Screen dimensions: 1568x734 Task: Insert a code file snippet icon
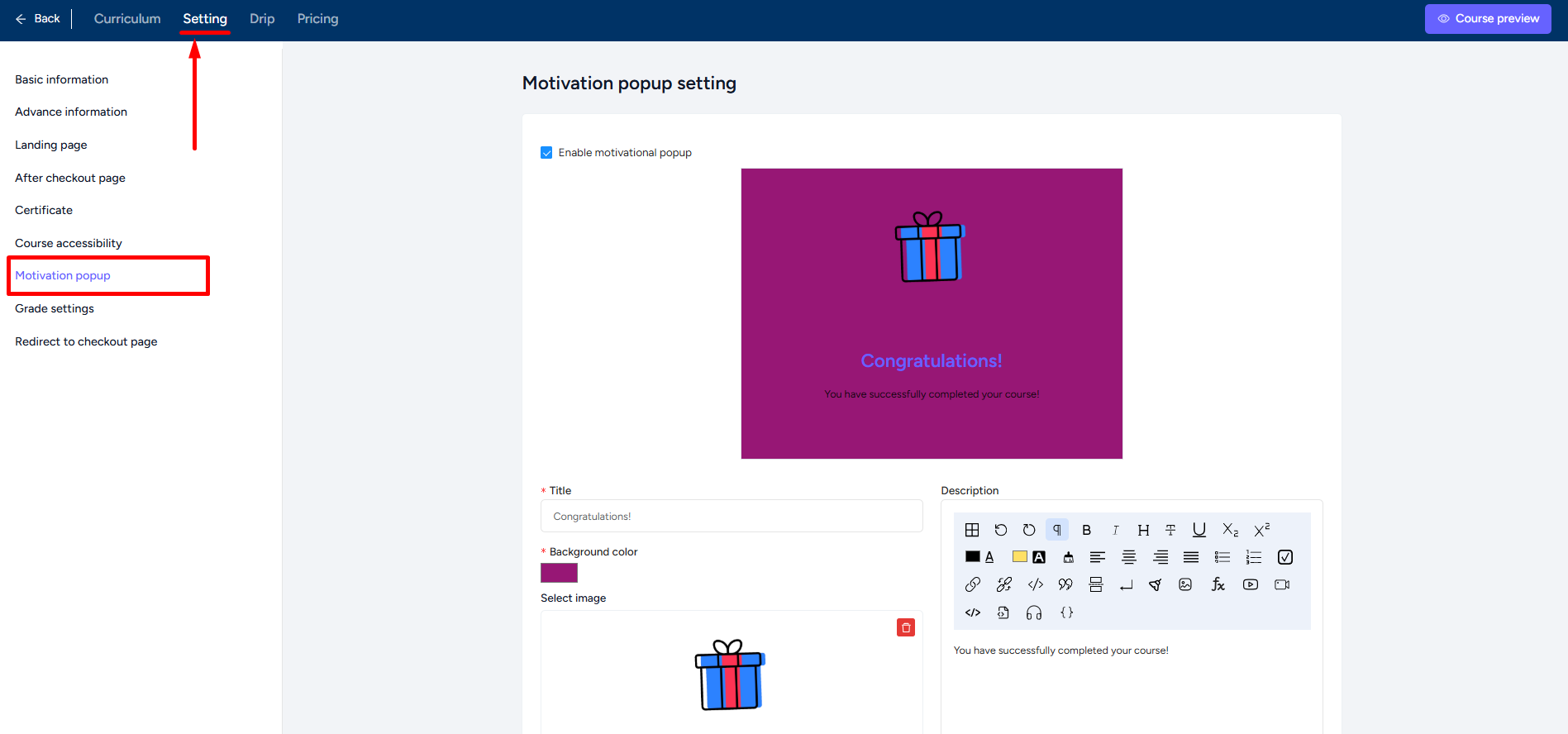point(1003,612)
